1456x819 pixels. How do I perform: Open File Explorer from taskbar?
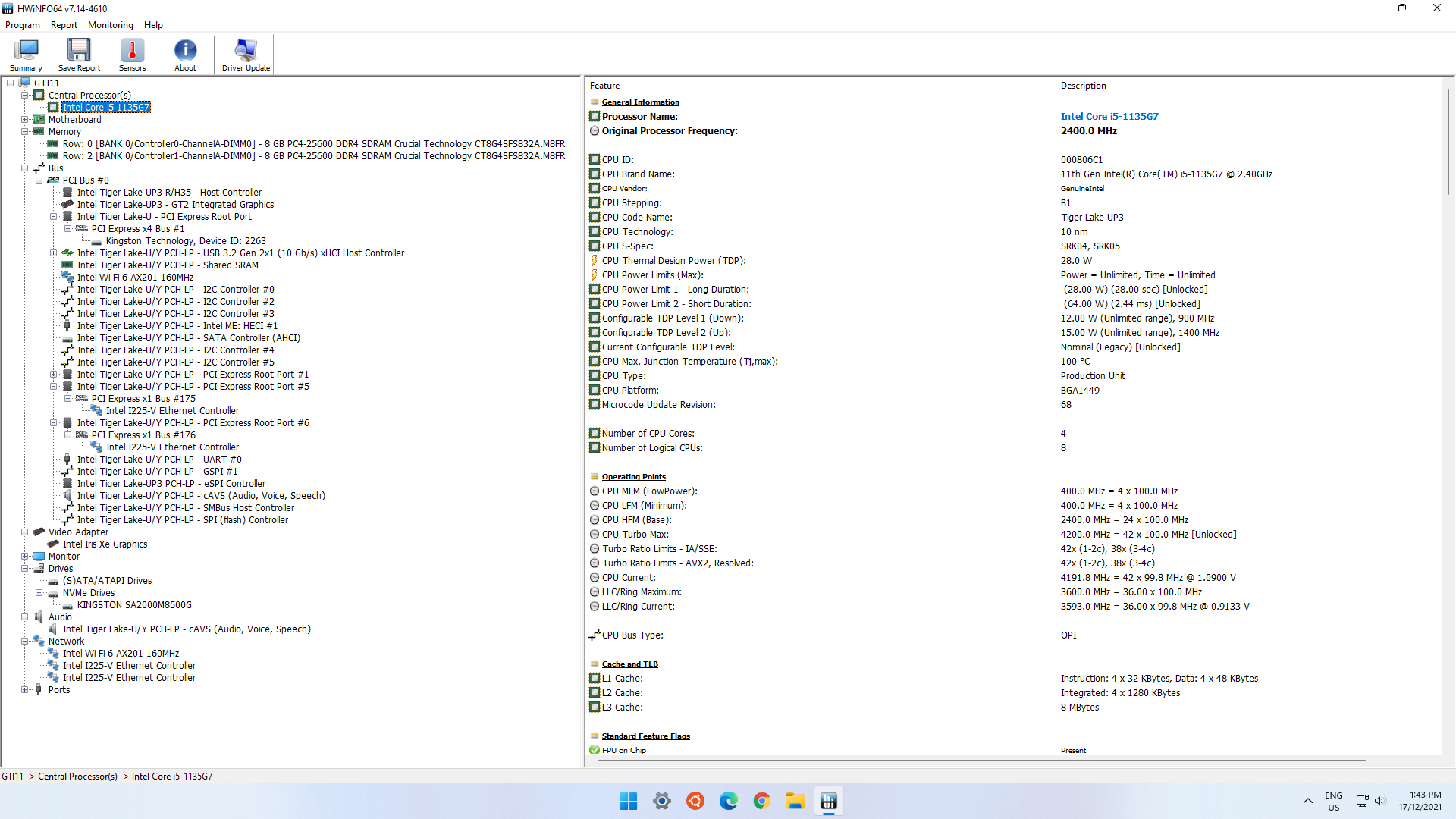(x=795, y=801)
